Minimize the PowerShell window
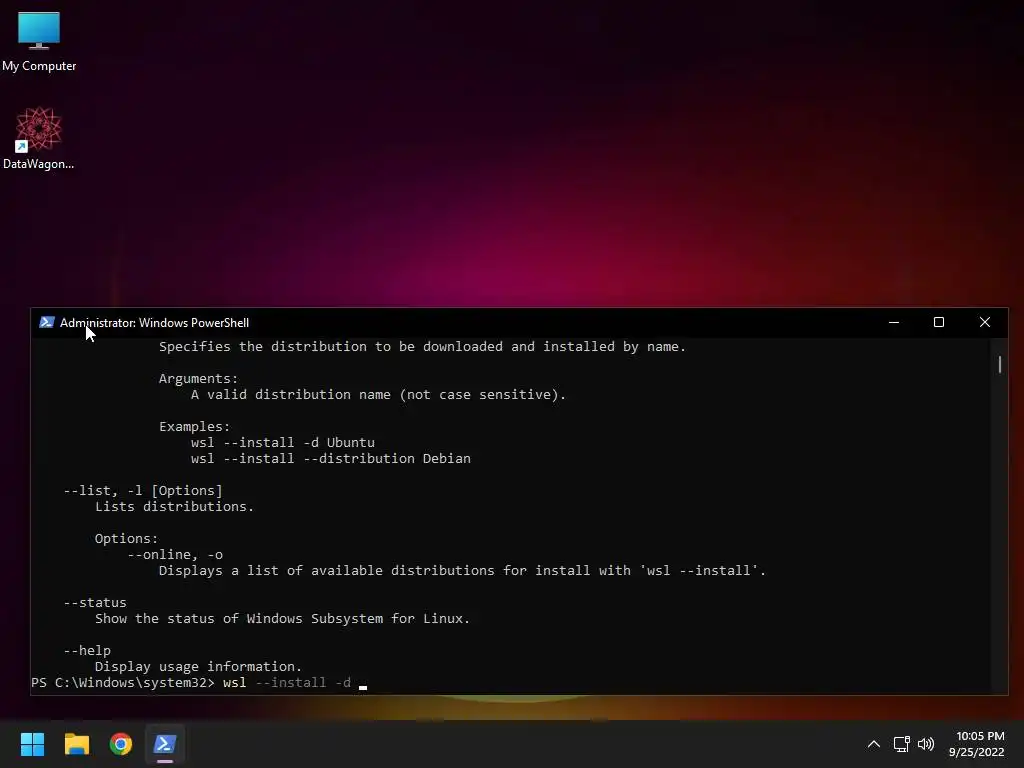This screenshot has height=768, width=1024. 894,322
